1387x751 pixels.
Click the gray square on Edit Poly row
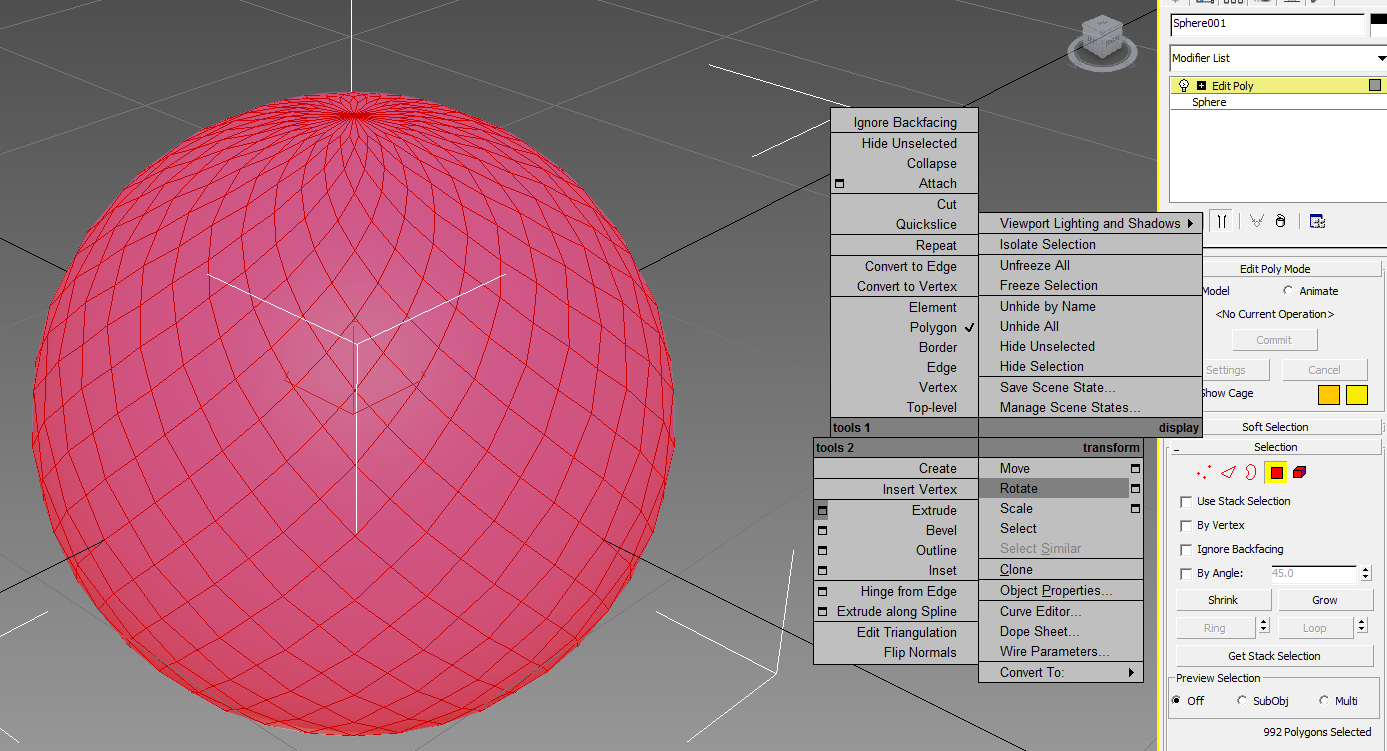[x=1375, y=86]
